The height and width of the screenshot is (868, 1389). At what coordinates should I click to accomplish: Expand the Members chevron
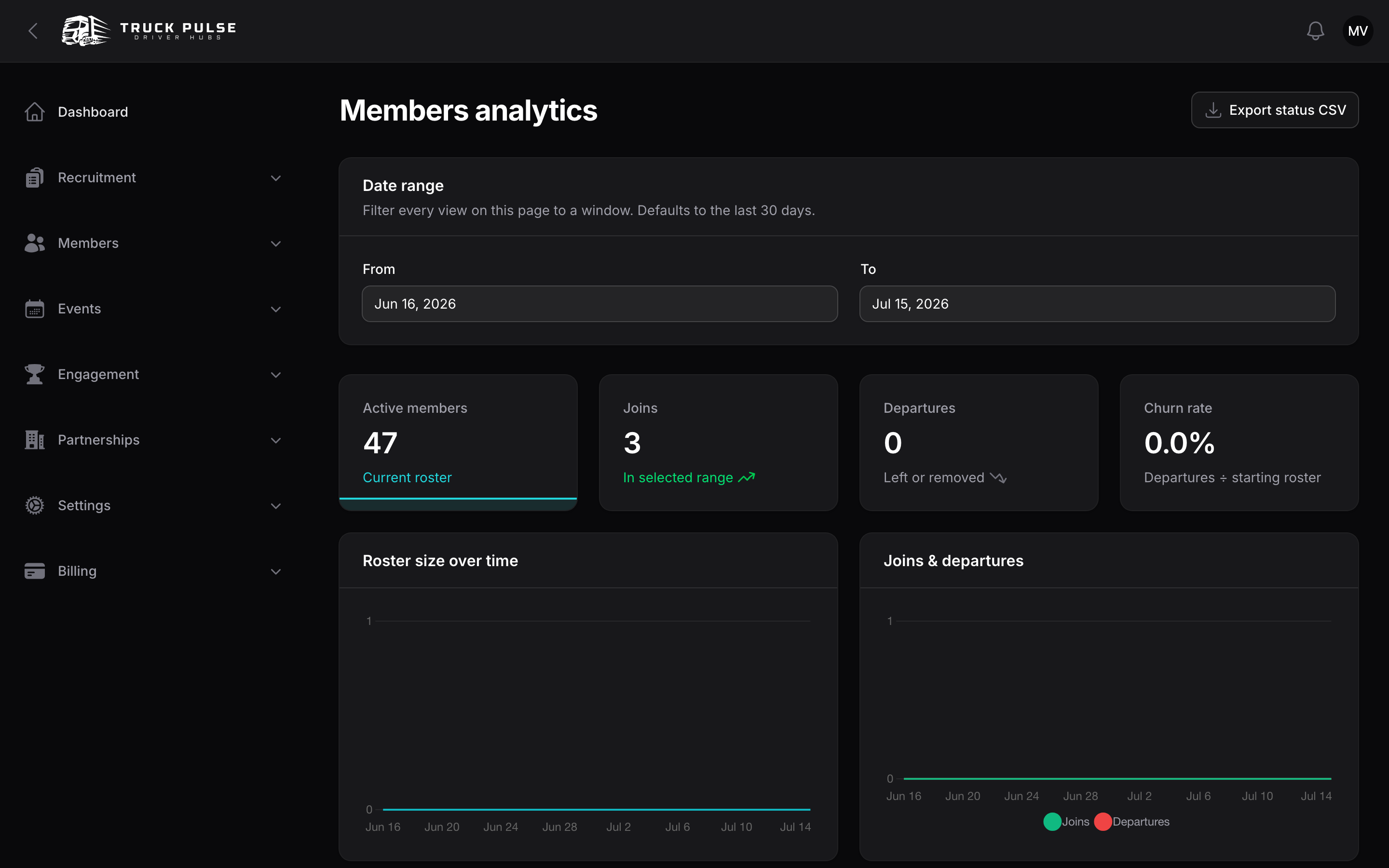coord(275,244)
